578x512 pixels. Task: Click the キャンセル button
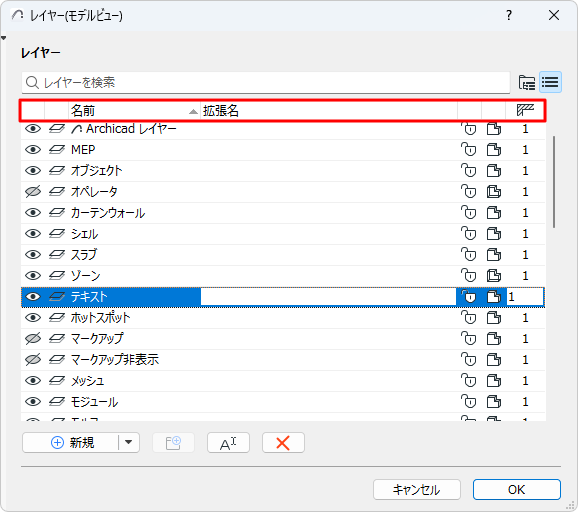pos(417,490)
